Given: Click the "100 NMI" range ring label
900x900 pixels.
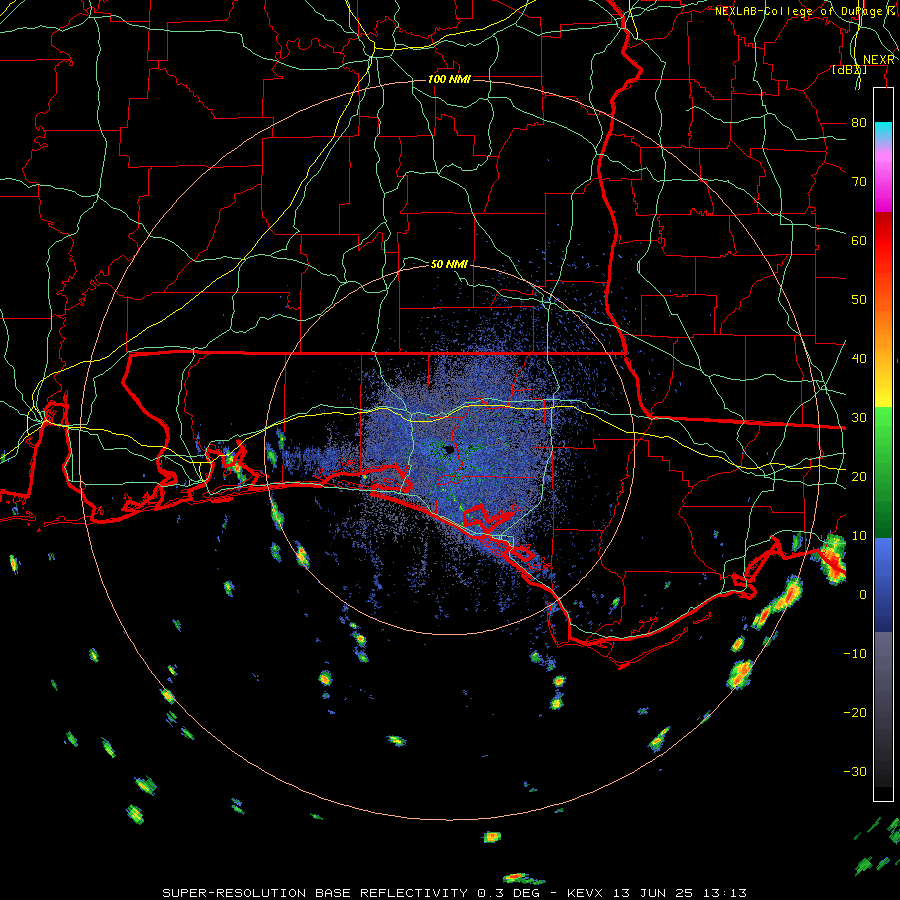Looking at the screenshot, I should click(x=449, y=79).
